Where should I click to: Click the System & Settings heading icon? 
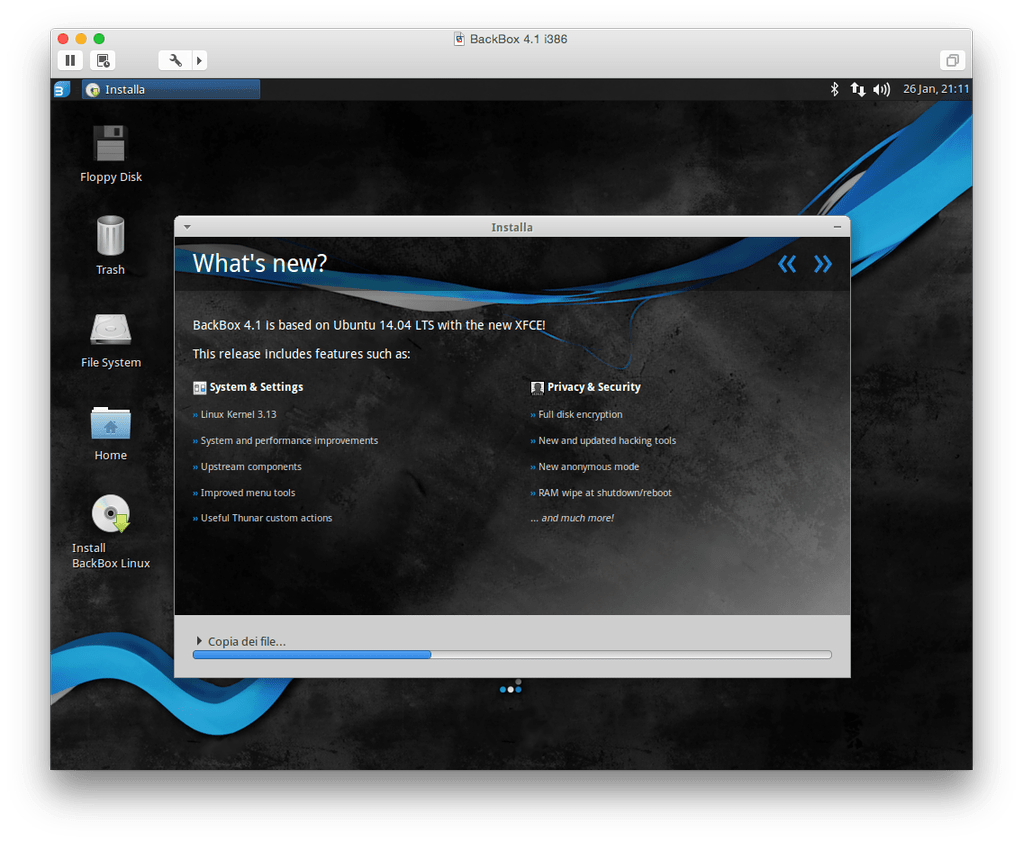(200, 387)
